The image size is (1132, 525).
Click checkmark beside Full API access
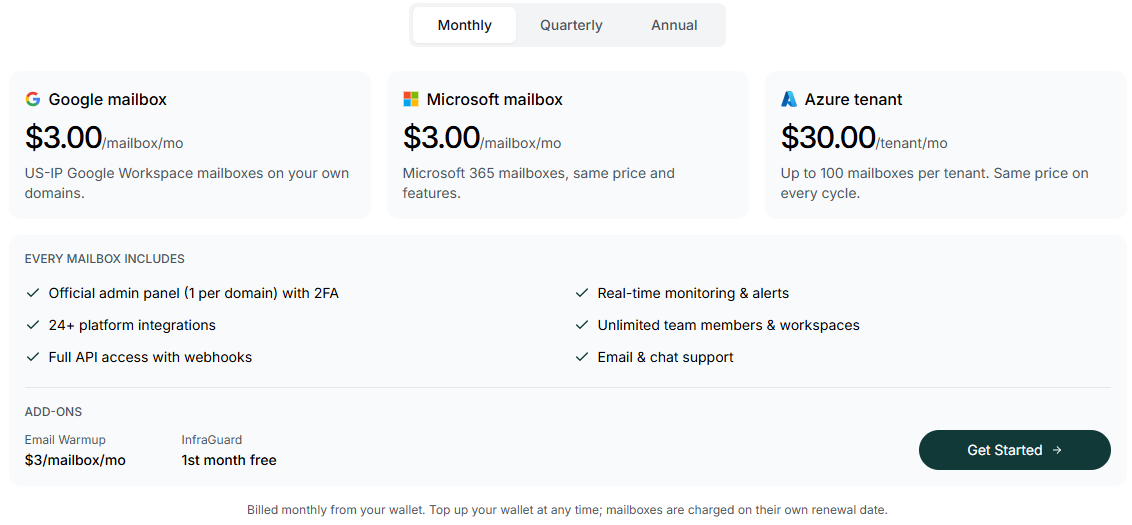[32, 357]
